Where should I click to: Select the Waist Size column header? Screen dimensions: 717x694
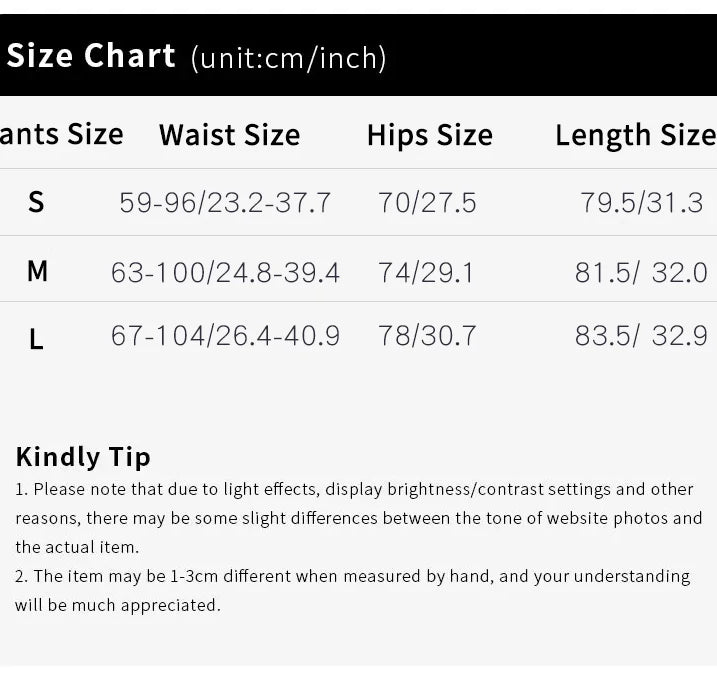[229, 135]
